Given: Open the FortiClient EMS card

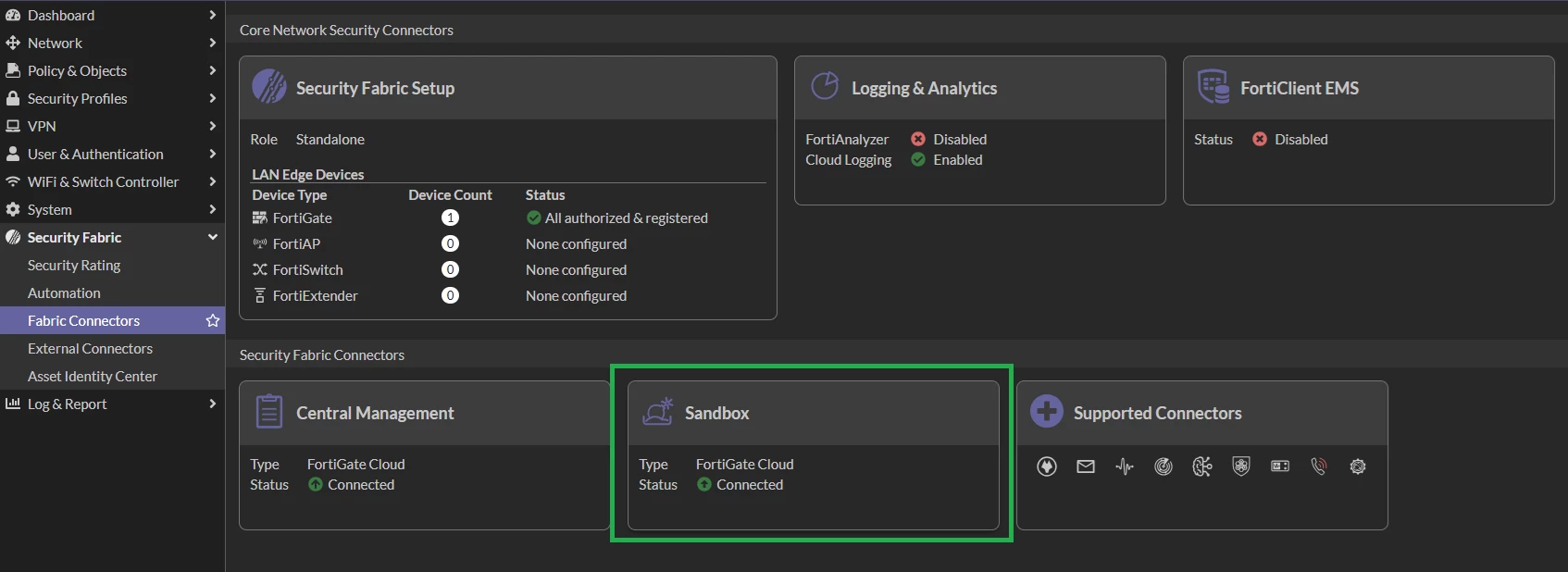Looking at the screenshot, I should [1369, 131].
